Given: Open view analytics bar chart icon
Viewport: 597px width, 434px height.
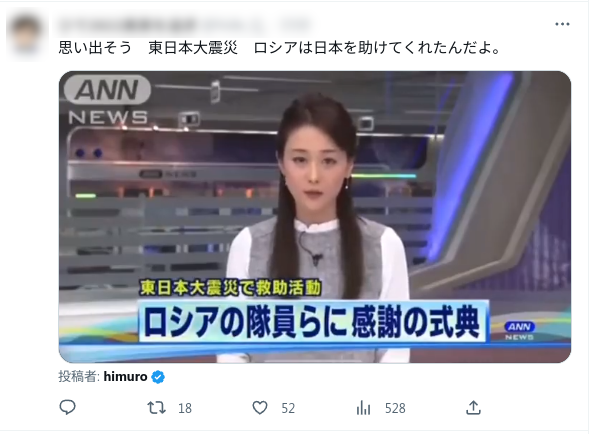Looking at the screenshot, I should [x=363, y=408].
